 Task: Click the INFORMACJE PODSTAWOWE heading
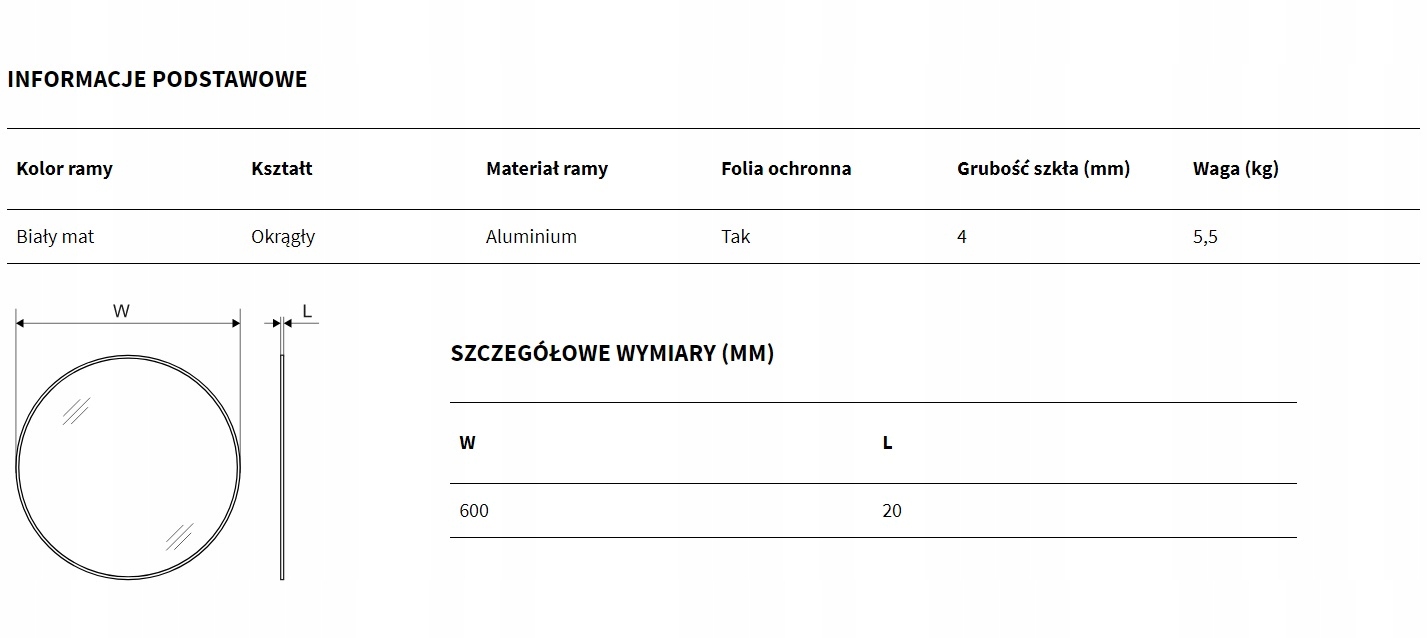(157, 80)
